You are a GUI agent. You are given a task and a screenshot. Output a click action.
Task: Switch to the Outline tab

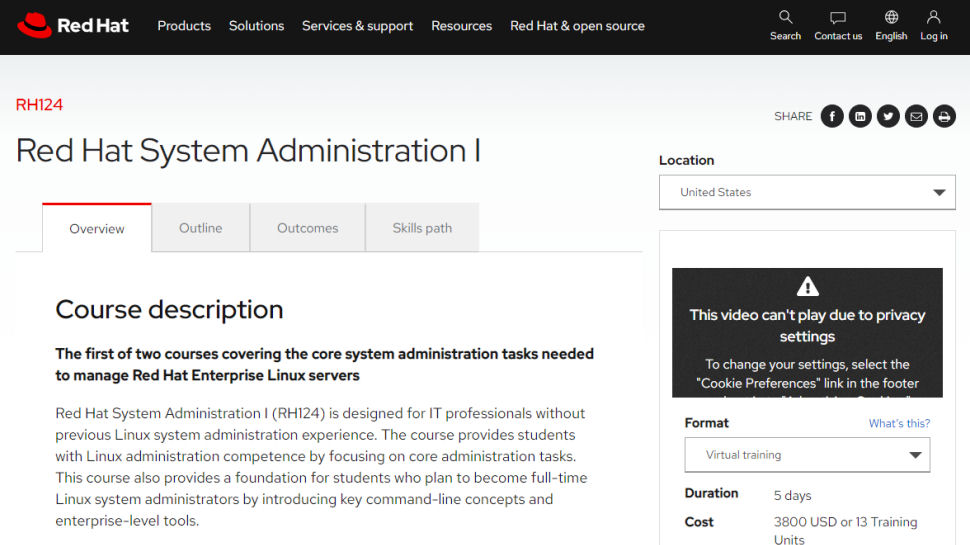click(200, 228)
